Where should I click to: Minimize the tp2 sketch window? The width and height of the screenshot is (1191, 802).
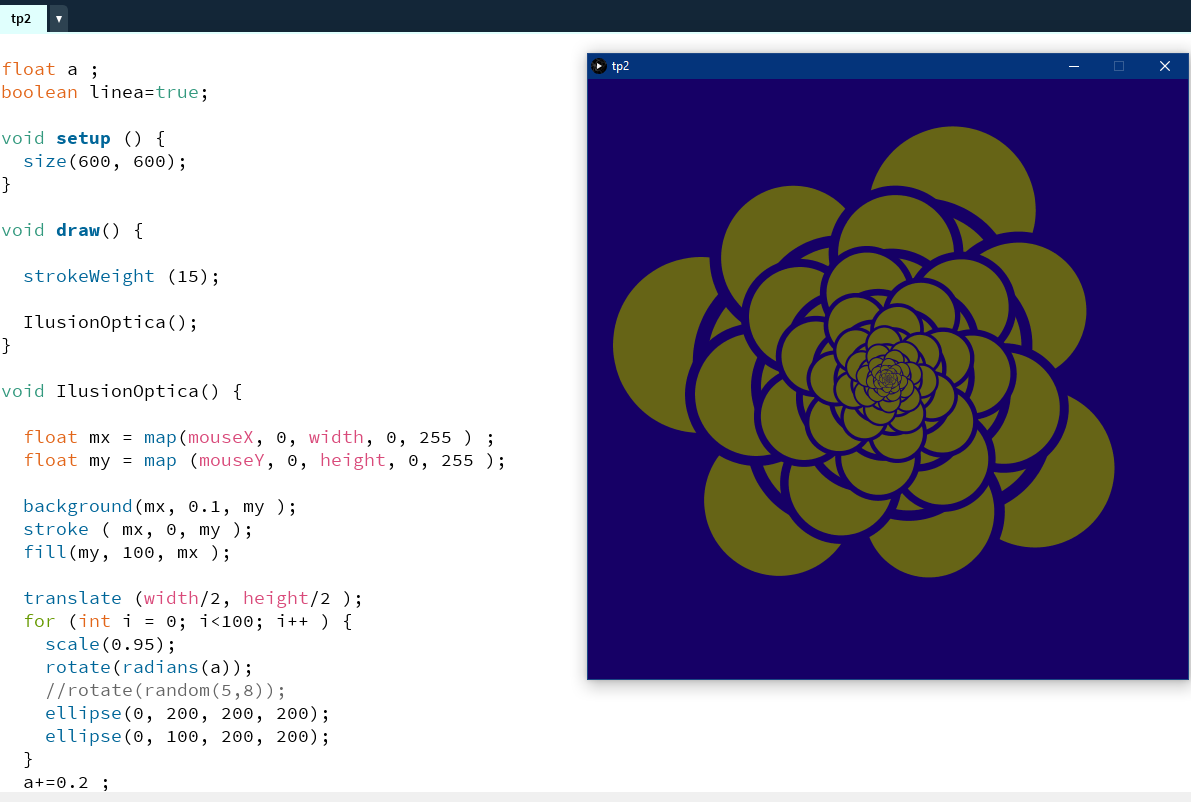click(x=1074, y=66)
